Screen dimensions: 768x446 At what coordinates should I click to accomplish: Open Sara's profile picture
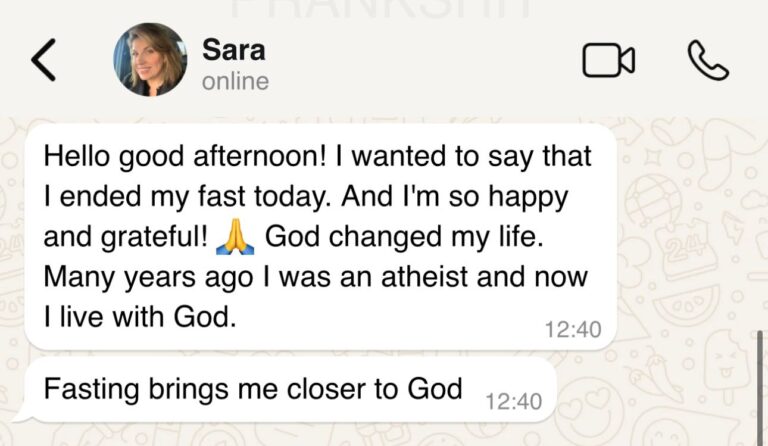pyautogui.click(x=150, y=60)
